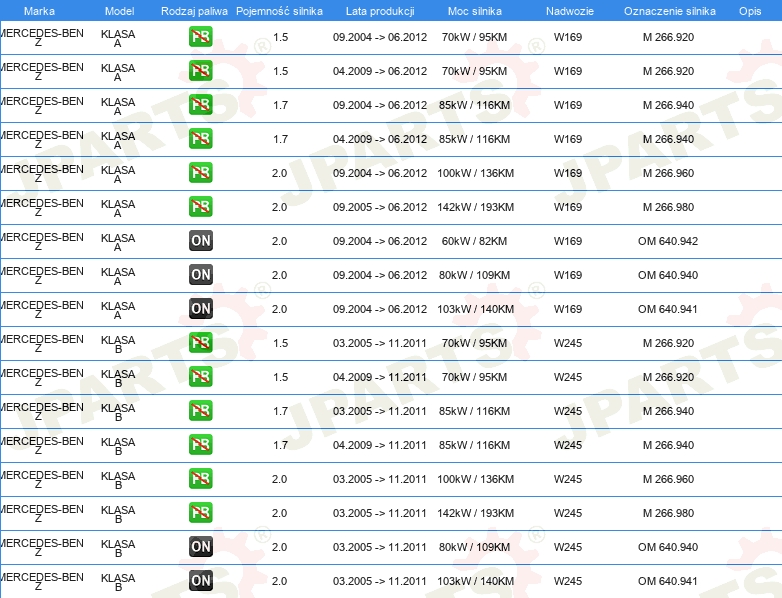
Task: Click W169 body in OM 640.942 row
Action: (568, 241)
